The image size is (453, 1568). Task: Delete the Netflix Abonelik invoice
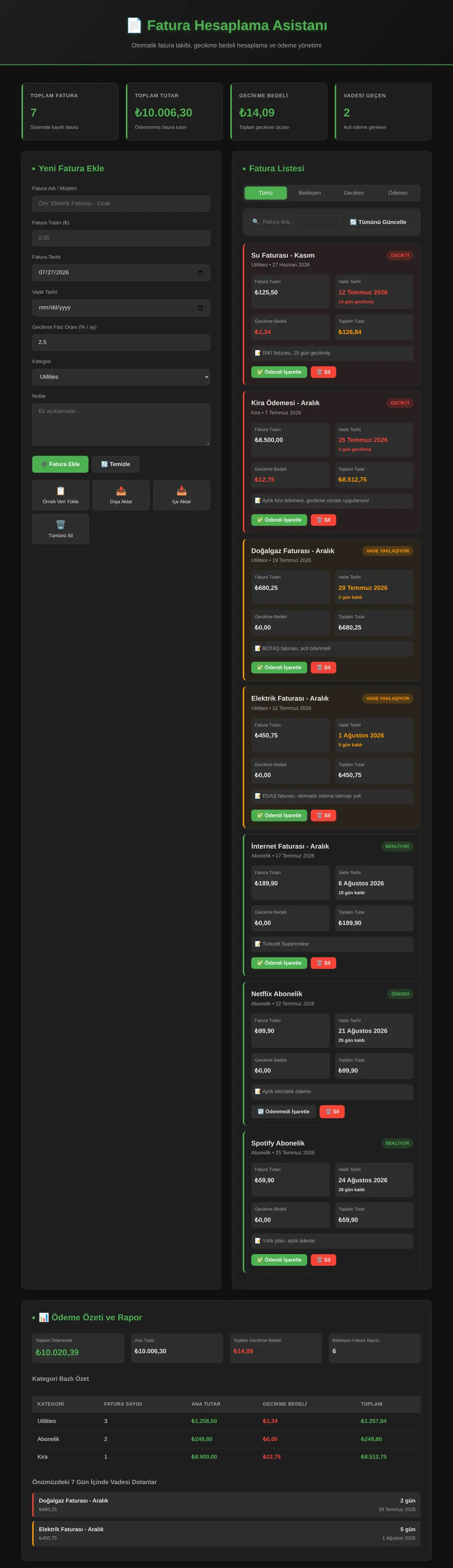tap(332, 1112)
